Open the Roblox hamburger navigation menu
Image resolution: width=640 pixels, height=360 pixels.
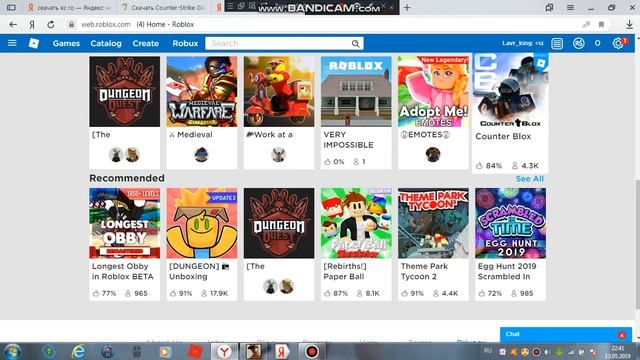[12, 43]
